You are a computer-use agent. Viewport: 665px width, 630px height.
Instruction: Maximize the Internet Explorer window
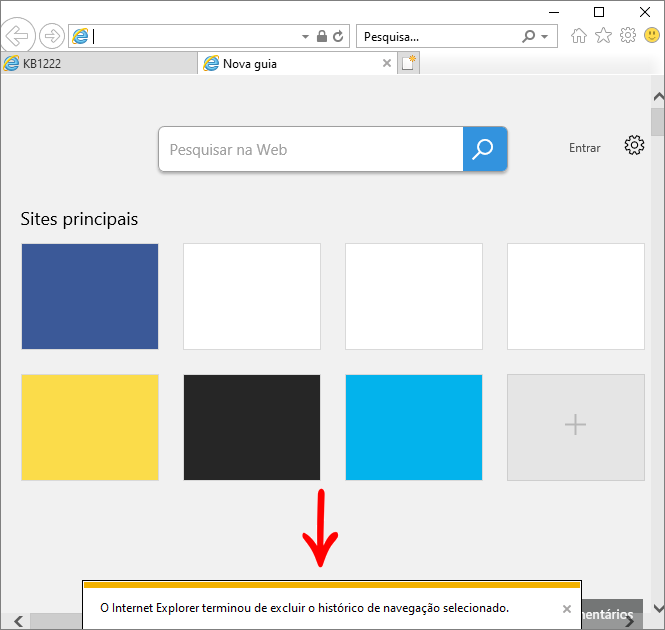pos(599,12)
